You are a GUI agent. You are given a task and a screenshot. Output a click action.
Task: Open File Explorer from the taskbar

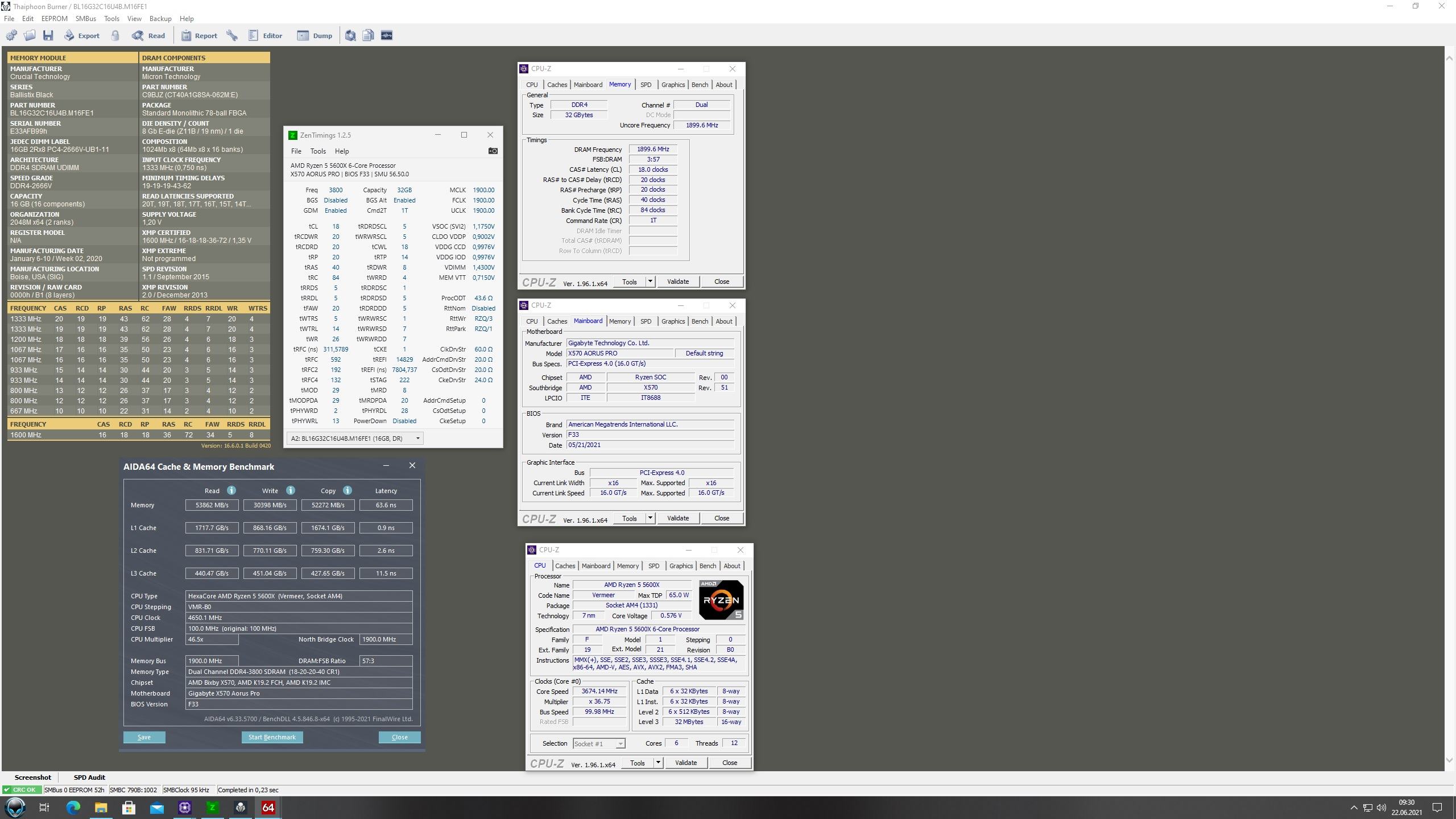101,808
